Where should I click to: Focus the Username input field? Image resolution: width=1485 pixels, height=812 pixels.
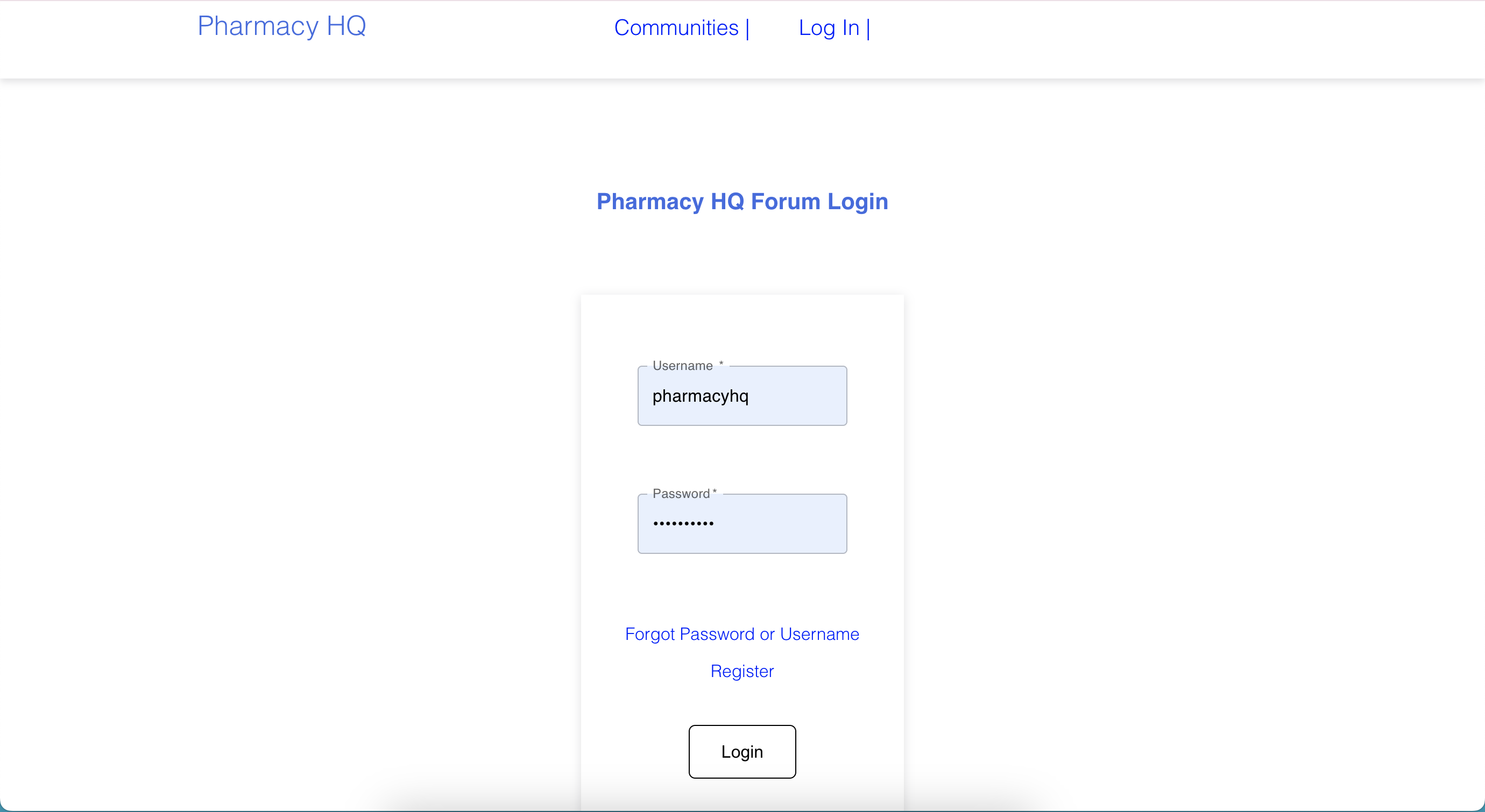[x=742, y=396]
